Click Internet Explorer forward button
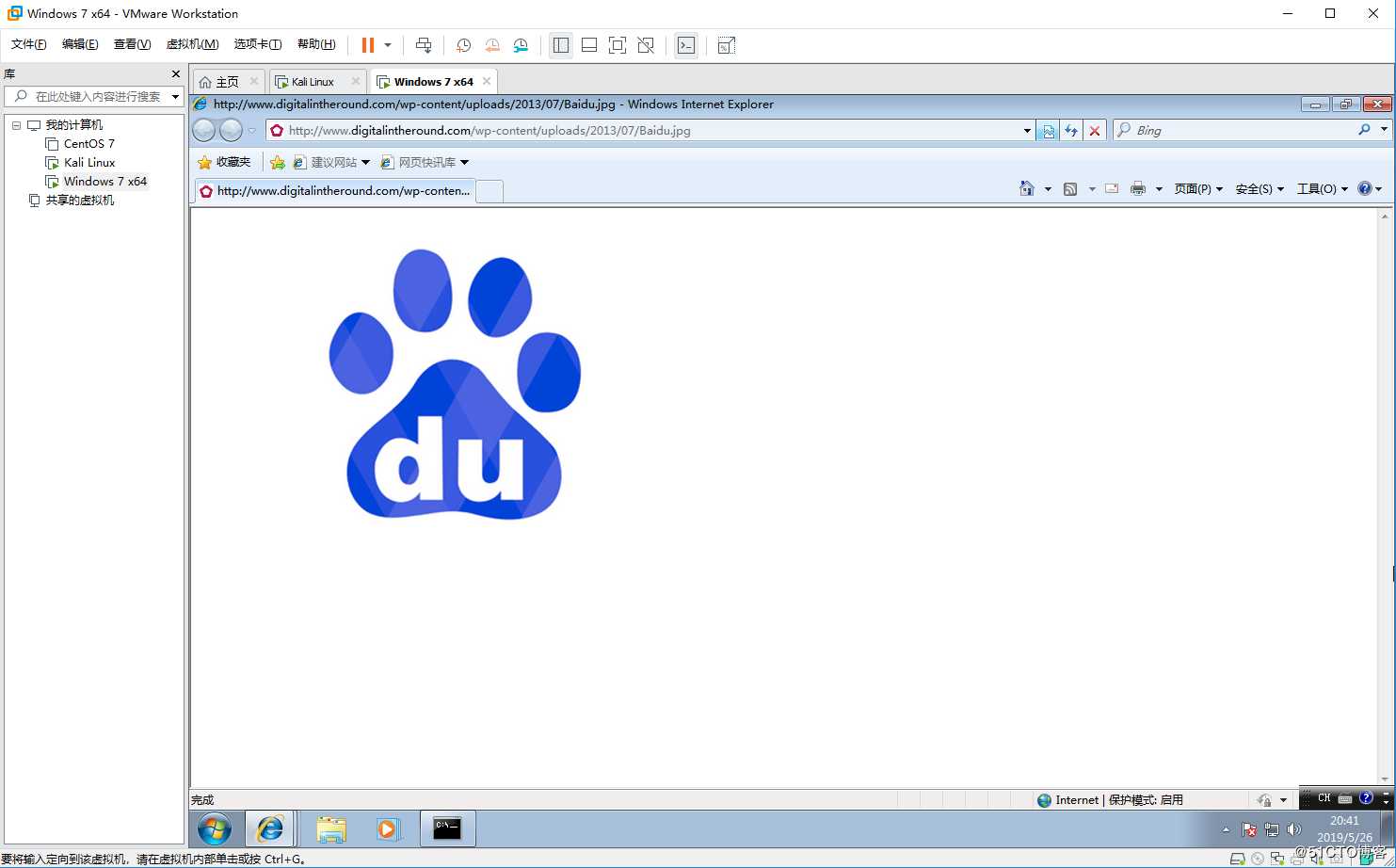 [231, 130]
